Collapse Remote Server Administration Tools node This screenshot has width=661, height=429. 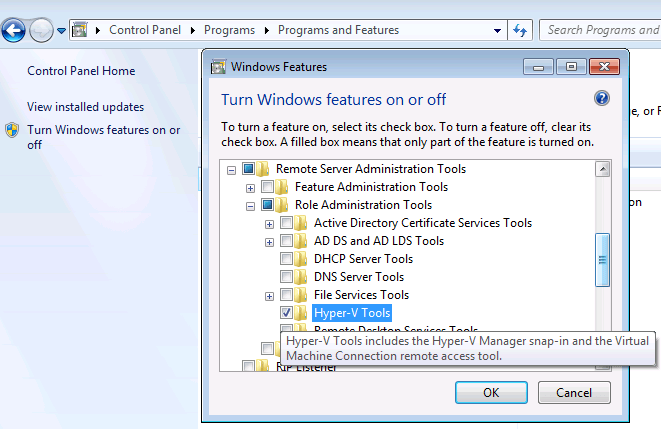(231, 170)
